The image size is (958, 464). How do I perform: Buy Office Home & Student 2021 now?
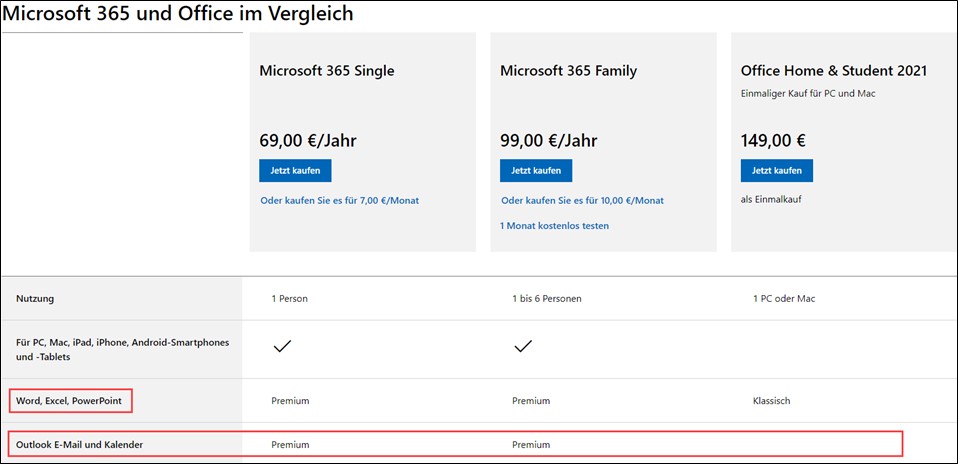coord(777,171)
